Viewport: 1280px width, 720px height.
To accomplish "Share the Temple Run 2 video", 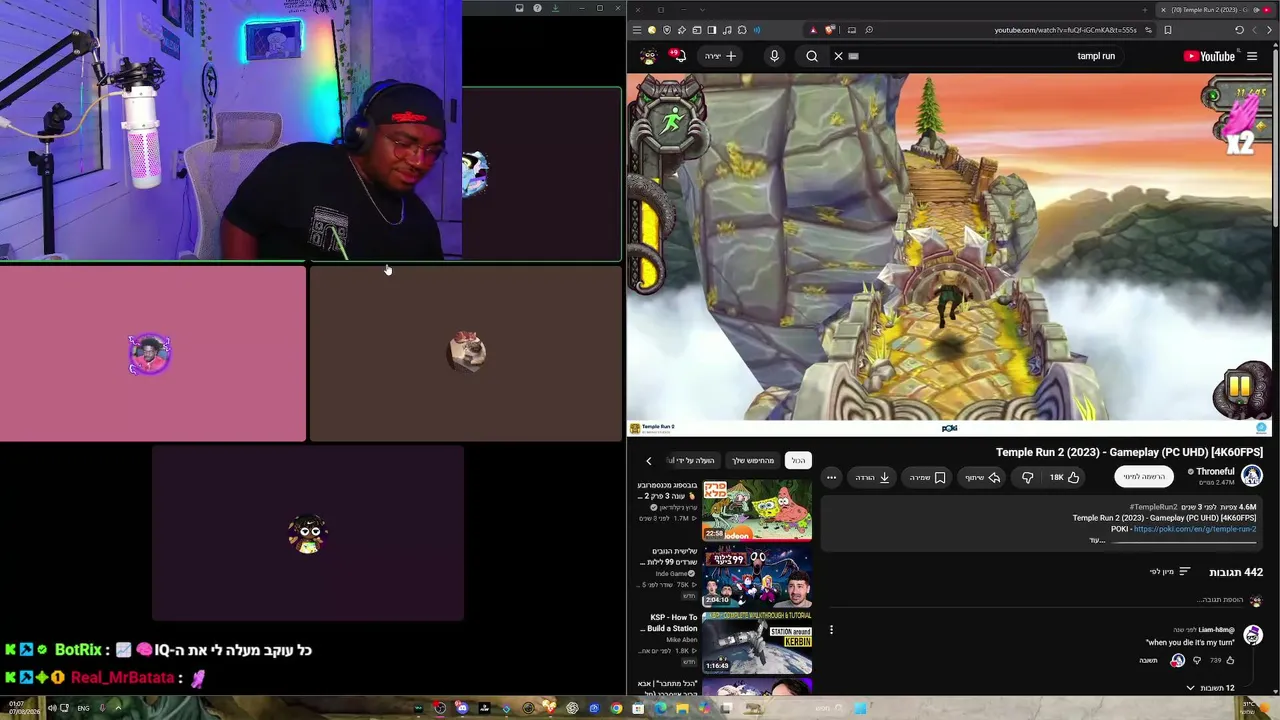I will coord(982,477).
